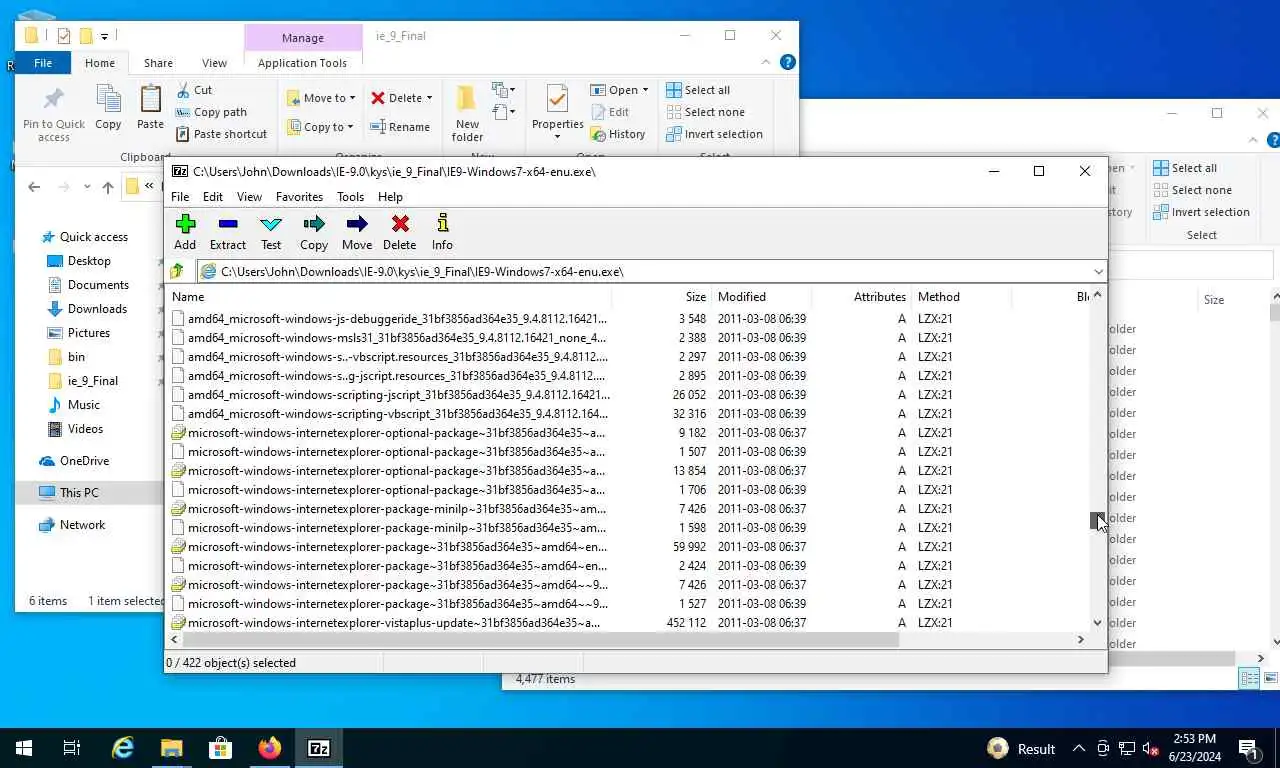Sort by the Size column header
This screenshot has width=1280, height=768.
[661, 297]
